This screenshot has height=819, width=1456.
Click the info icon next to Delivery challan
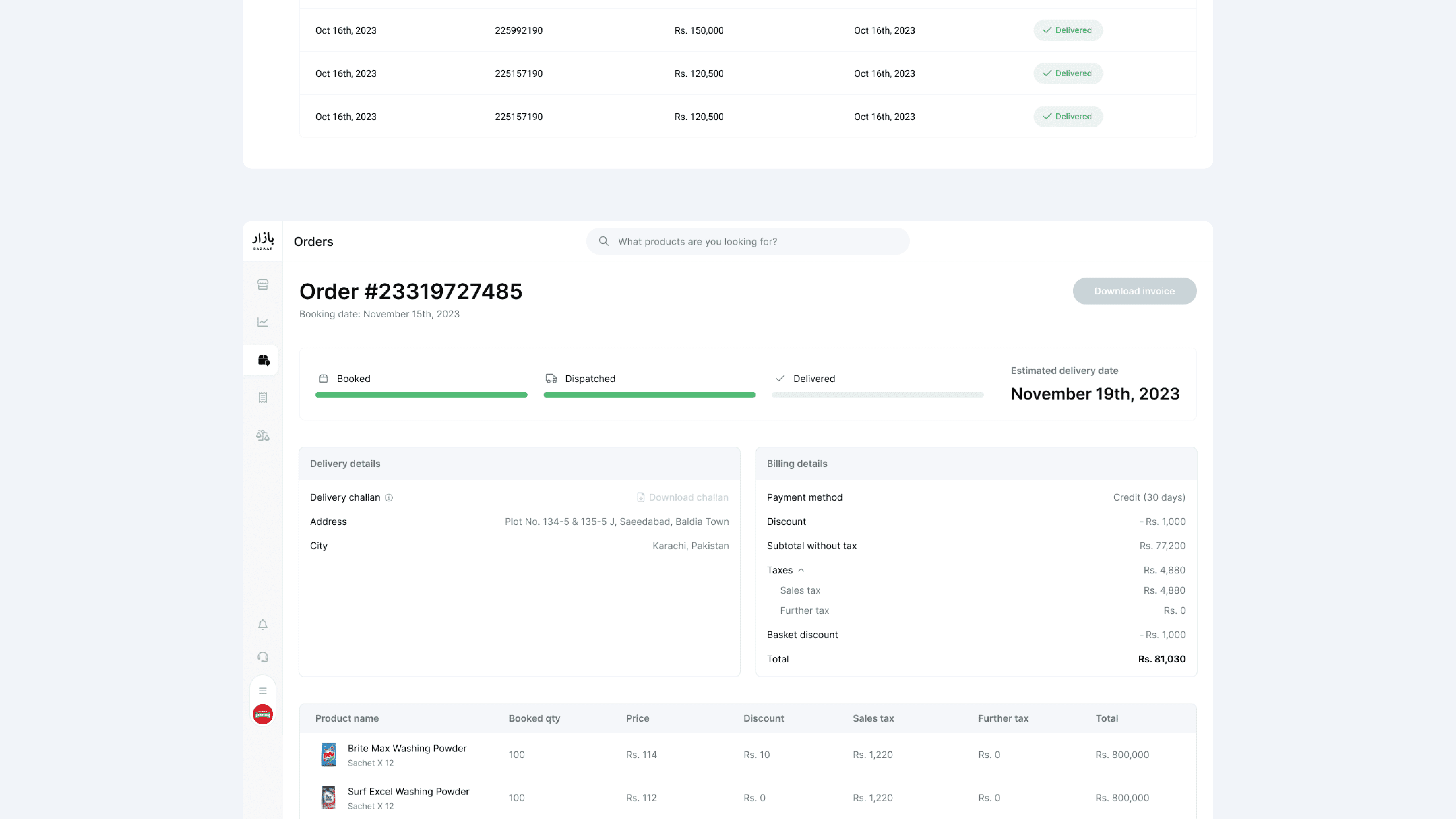coord(389,498)
